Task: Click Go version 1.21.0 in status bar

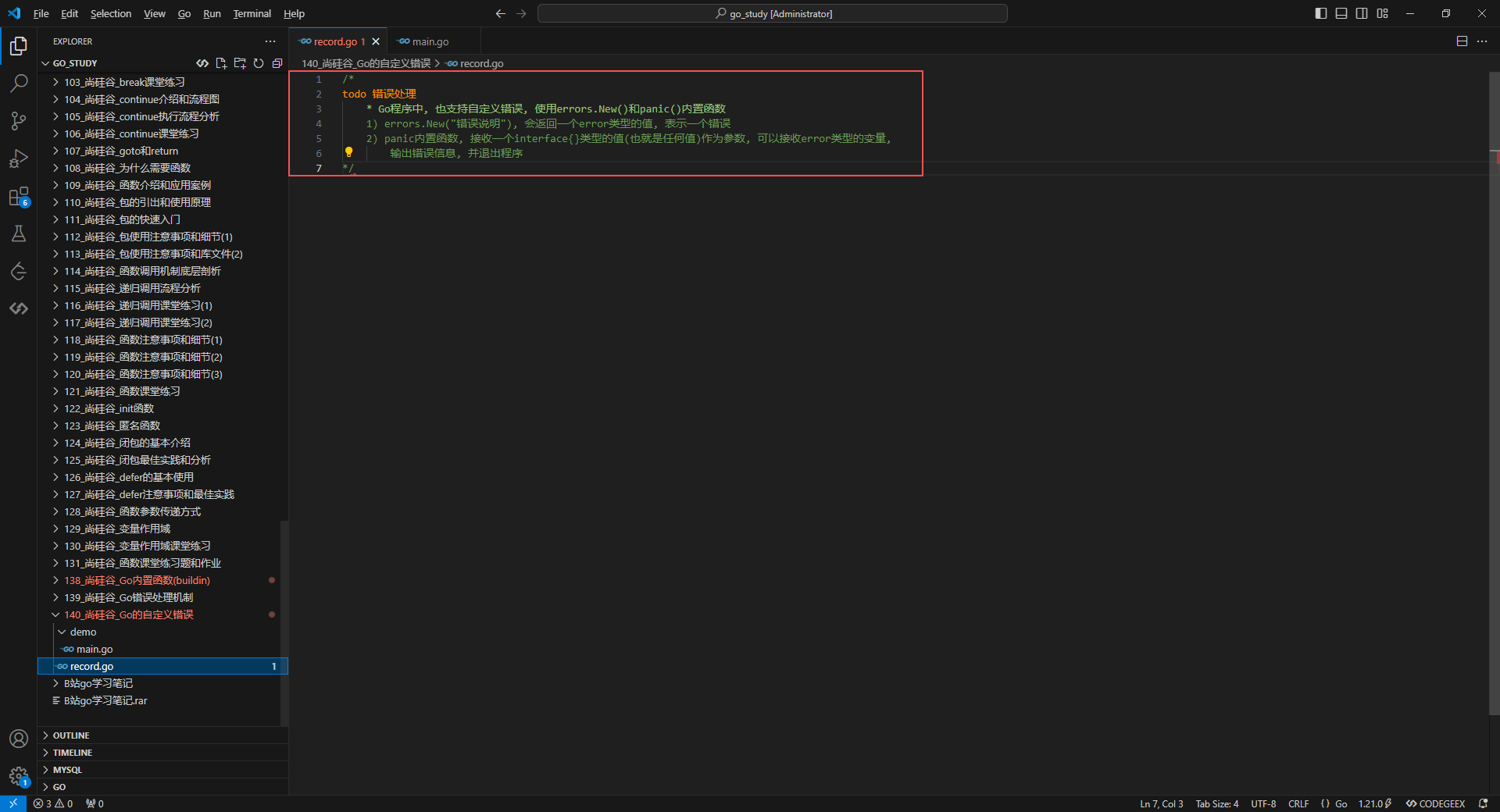Action: [x=1375, y=803]
